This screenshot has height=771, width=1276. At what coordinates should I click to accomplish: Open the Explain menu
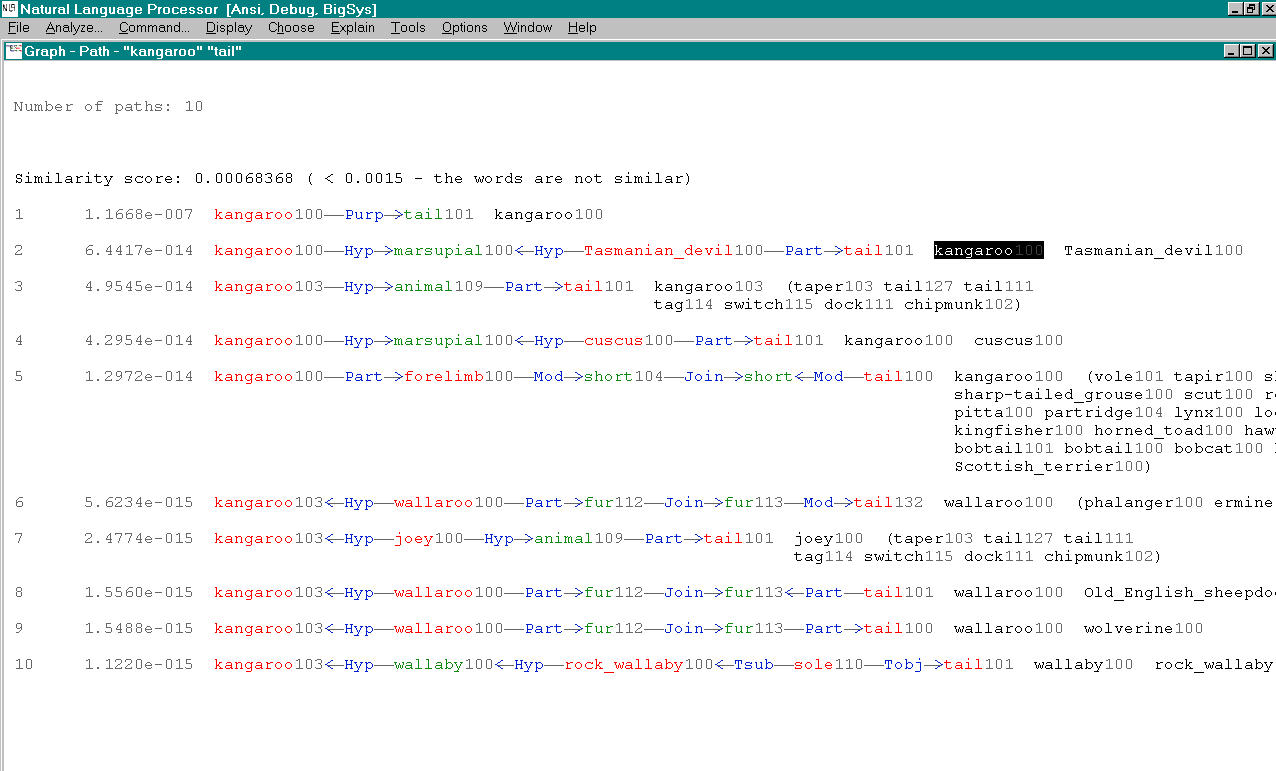(352, 27)
